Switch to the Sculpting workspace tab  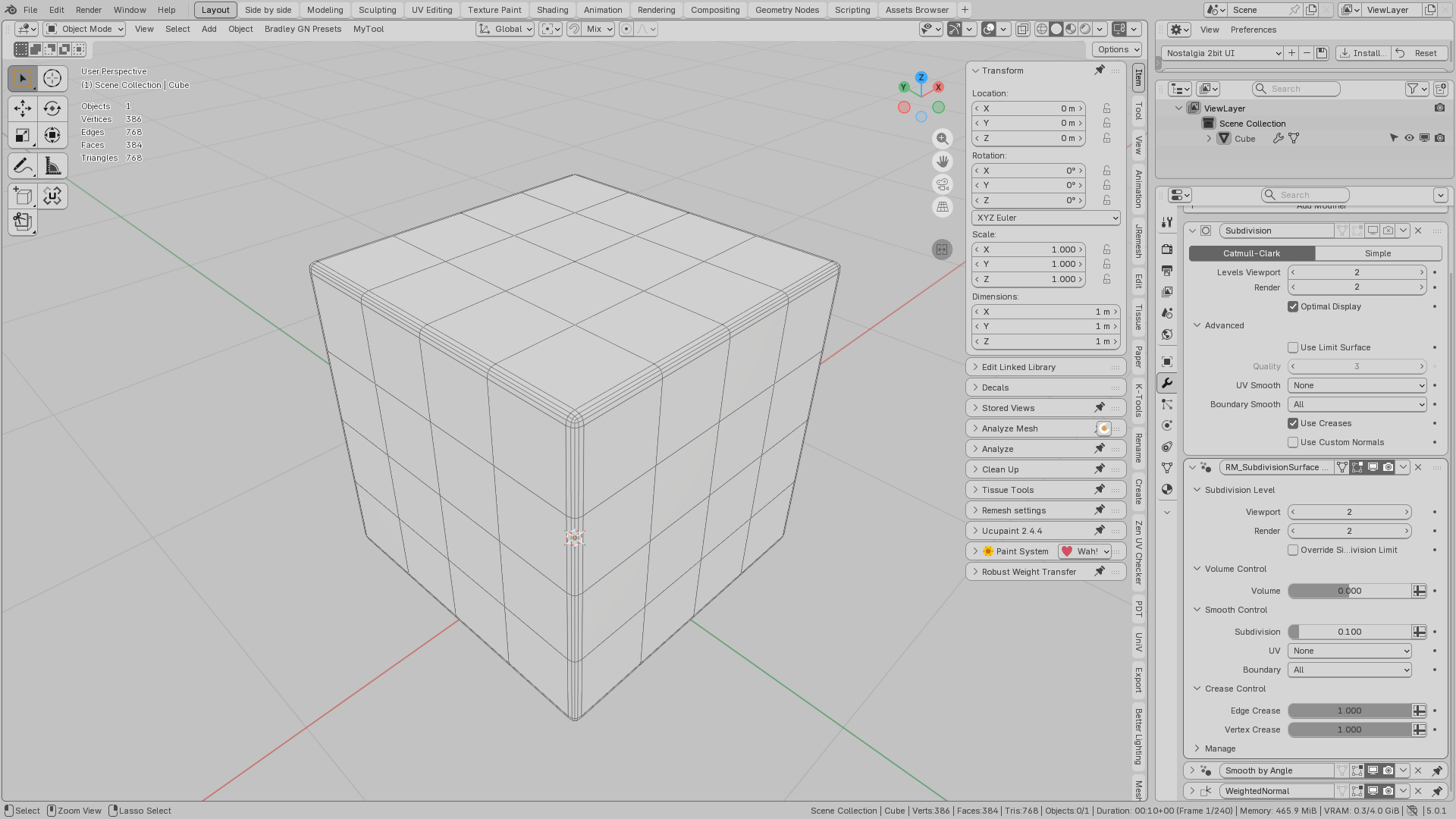377,10
